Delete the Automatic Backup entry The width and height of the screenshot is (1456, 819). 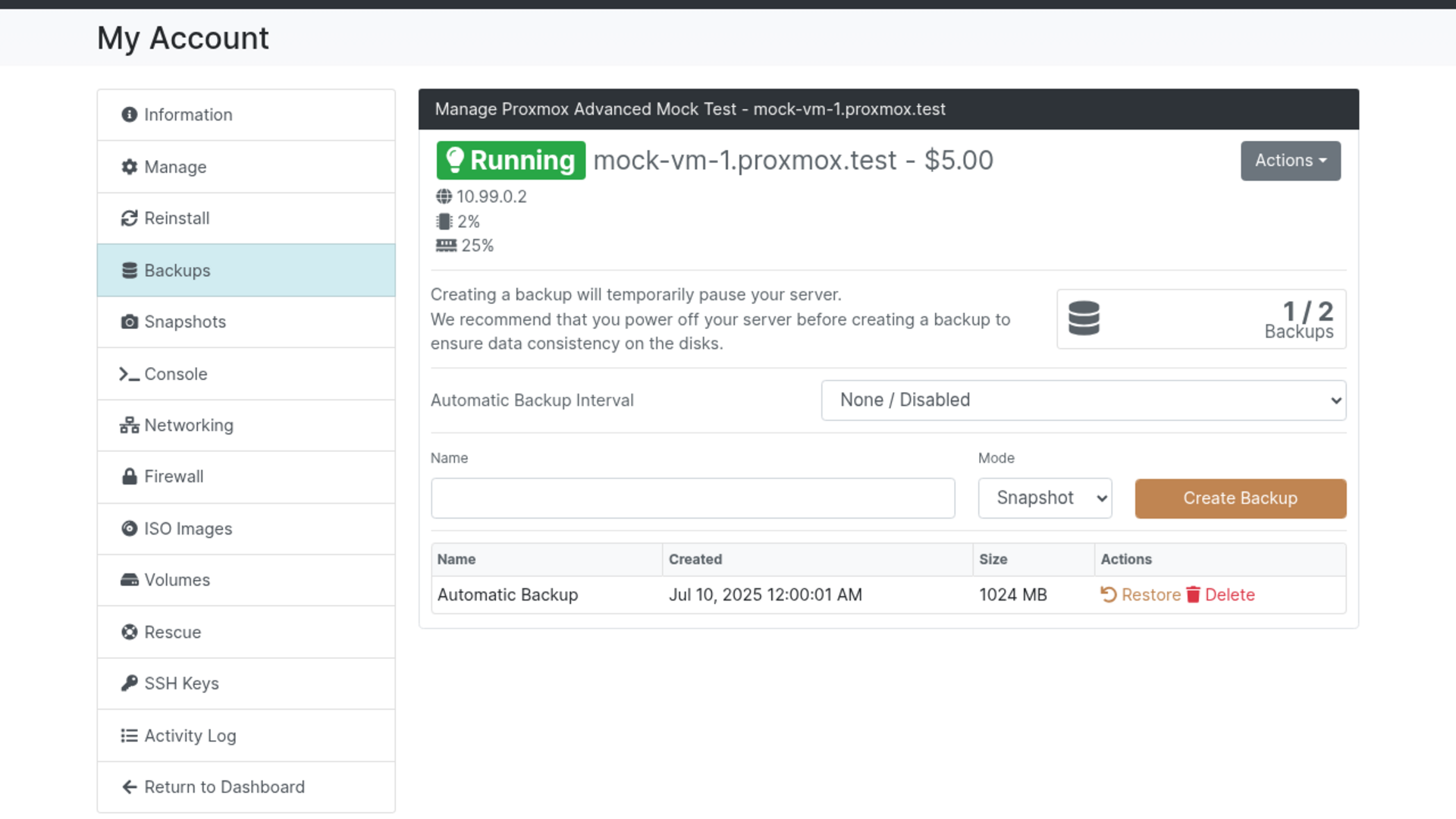(x=1220, y=595)
